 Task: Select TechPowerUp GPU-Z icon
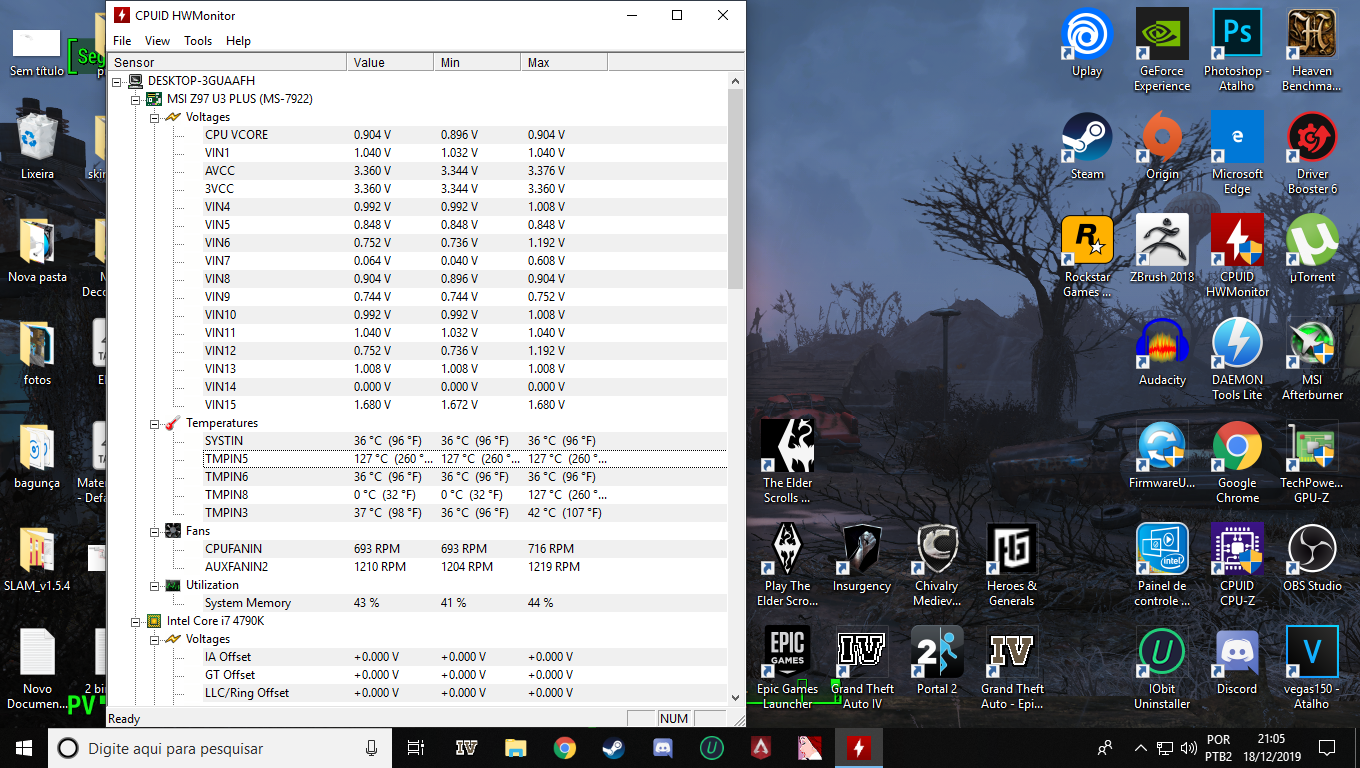pos(1312,462)
